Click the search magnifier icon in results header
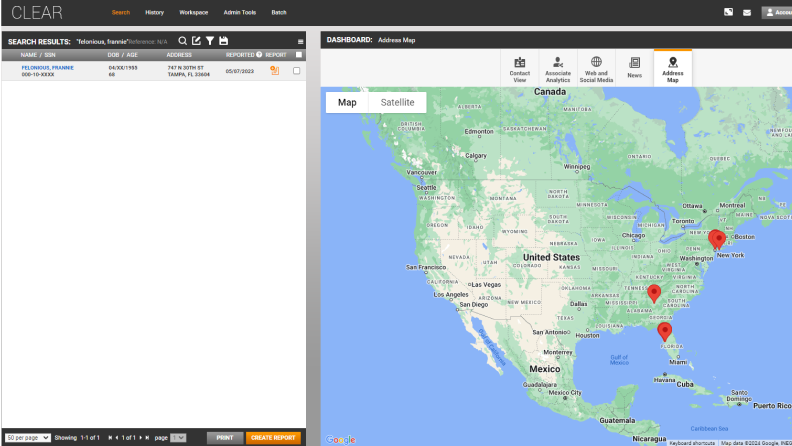792x446 pixels. click(x=183, y=40)
